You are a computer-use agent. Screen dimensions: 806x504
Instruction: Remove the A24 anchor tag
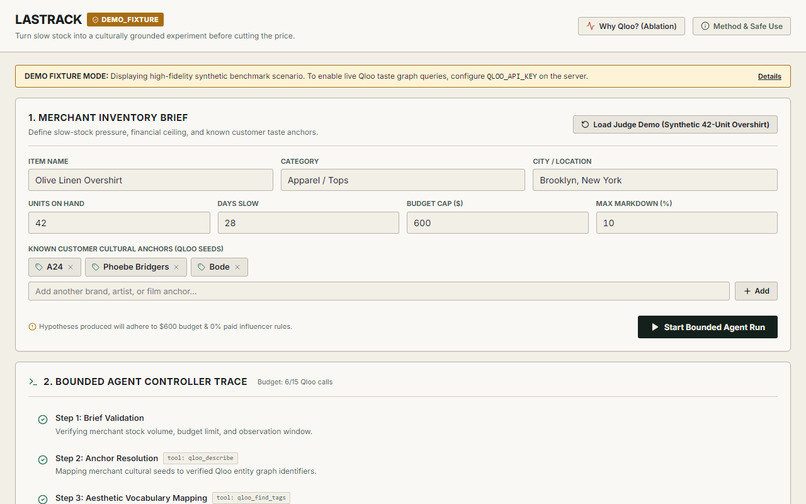70,267
